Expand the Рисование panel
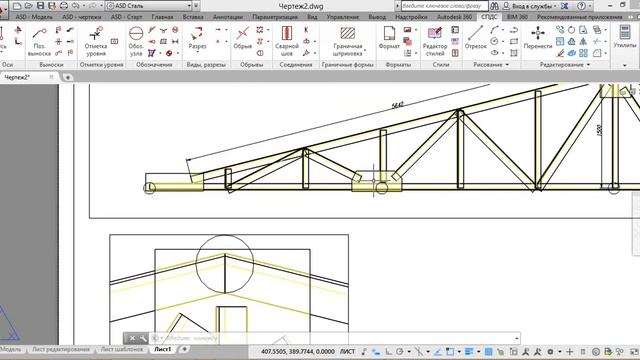The width and height of the screenshot is (640, 360). [507, 64]
